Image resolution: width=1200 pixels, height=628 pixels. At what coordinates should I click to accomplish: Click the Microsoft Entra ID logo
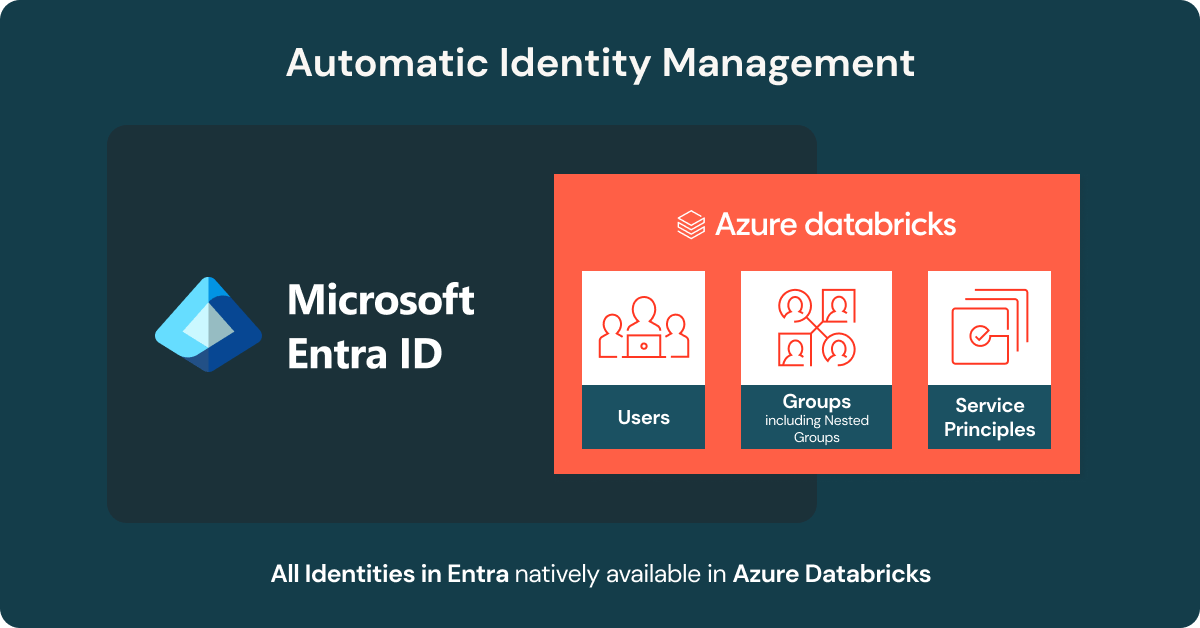[208, 324]
